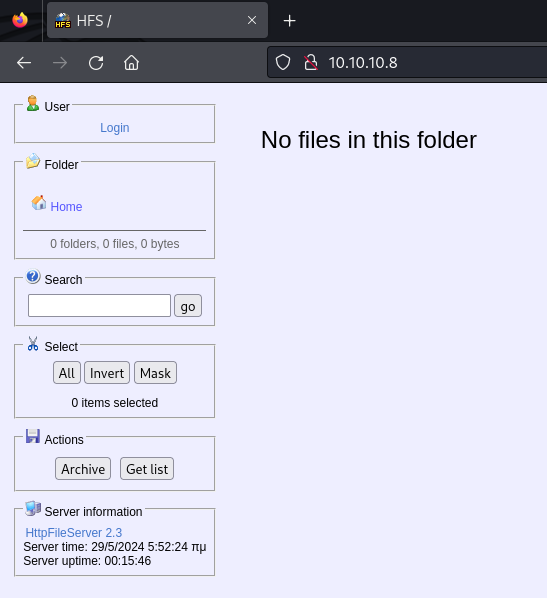
Task: Click the User panel label
Action: tap(57, 106)
